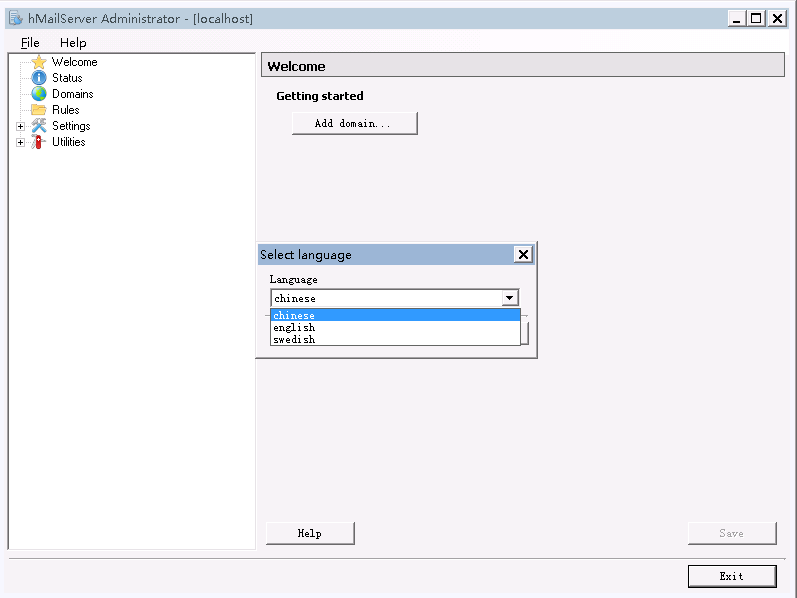Viewport: 797px width, 598px height.
Task: Close the Select language dialog
Action: click(523, 254)
